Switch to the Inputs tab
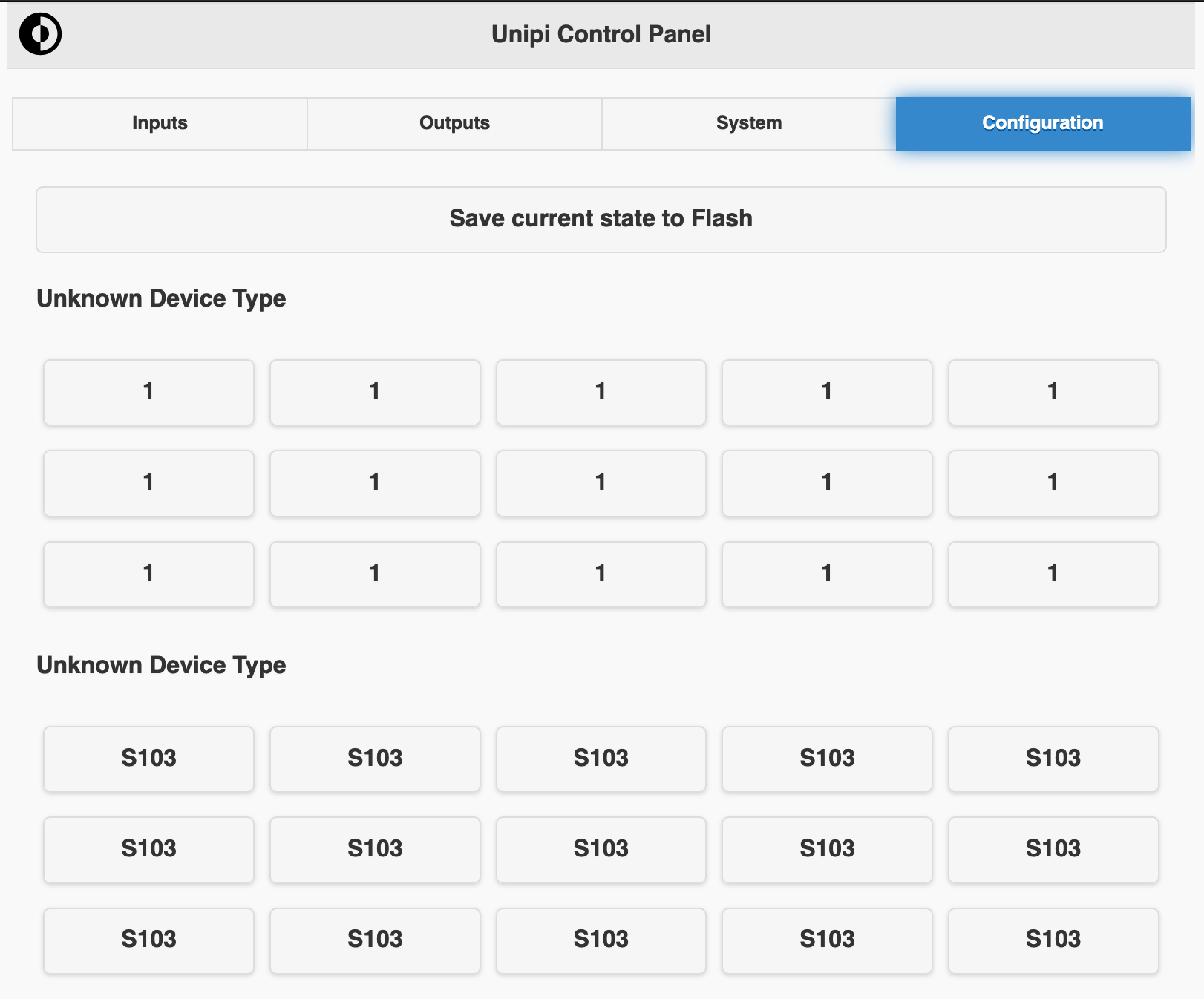The image size is (1204, 999). [x=160, y=123]
